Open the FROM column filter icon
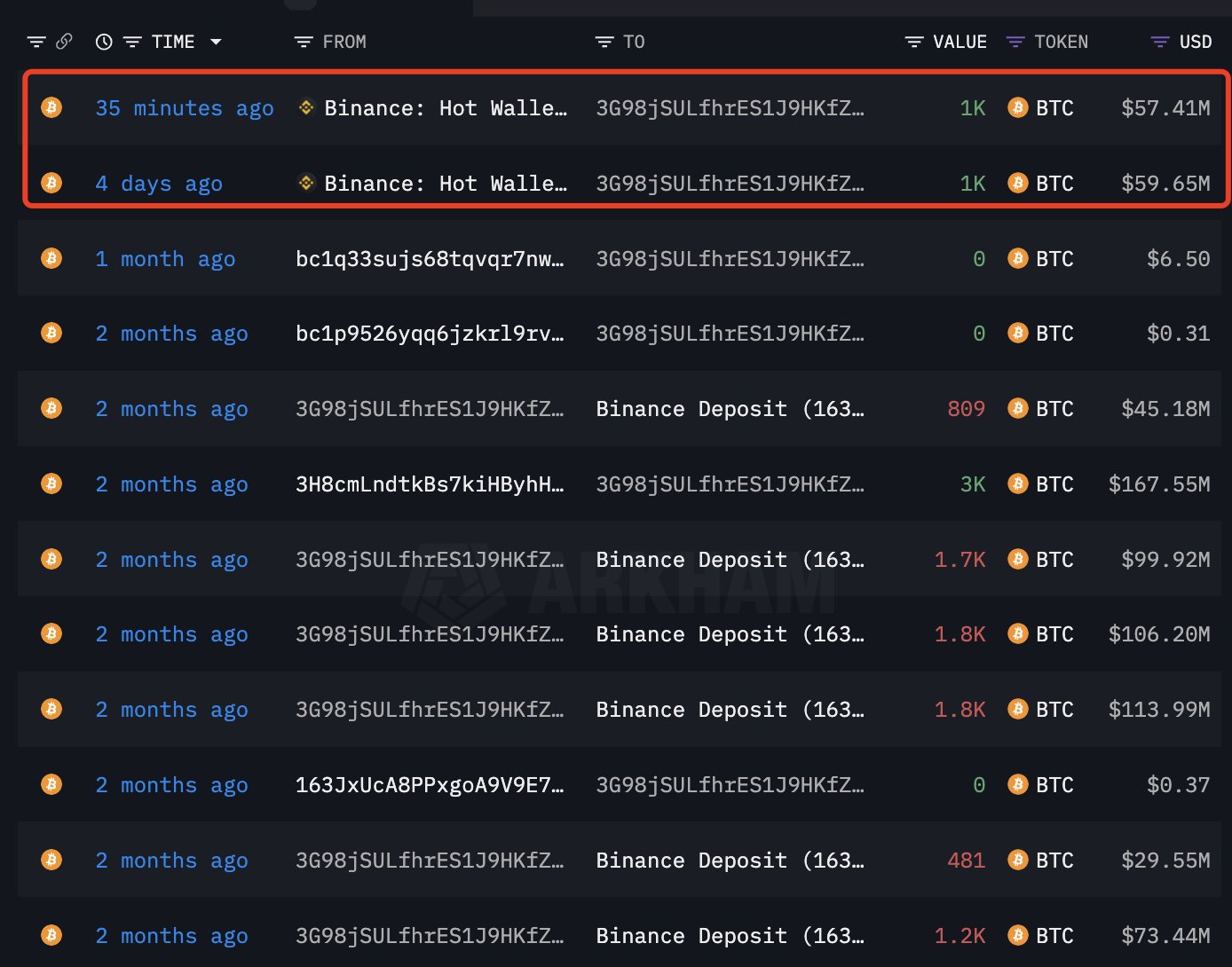The width and height of the screenshot is (1232, 967). [x=302, y=41]
